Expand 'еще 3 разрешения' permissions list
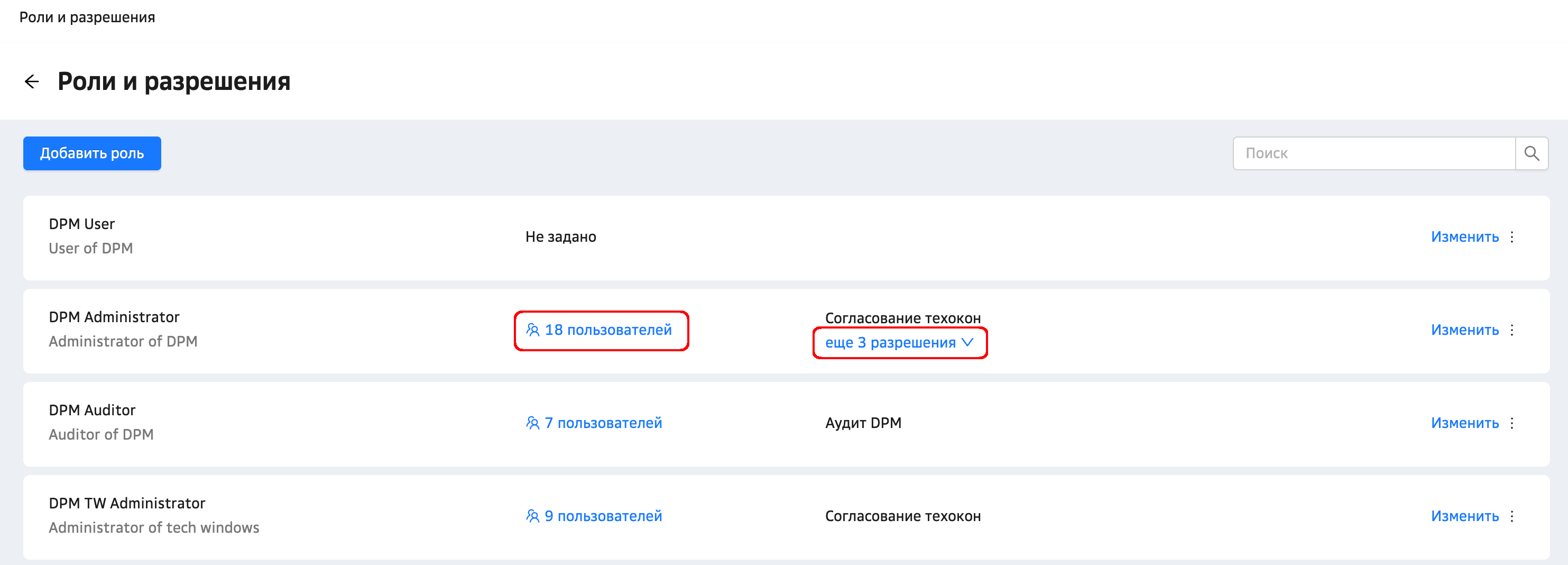This screenshot has height=565, width=1568. (x=899, y=343)
